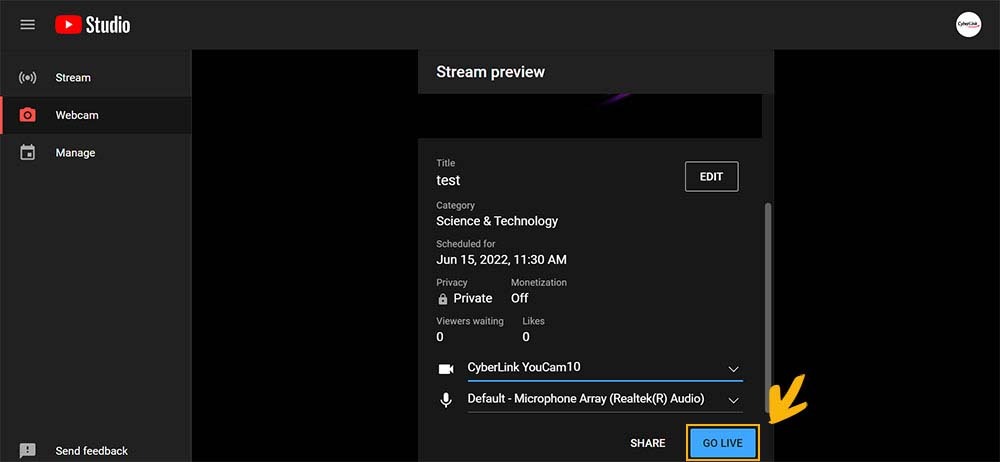Click the red Webcam camera icon
Screen dimensions: 1000x462
[x=27, y=116]
